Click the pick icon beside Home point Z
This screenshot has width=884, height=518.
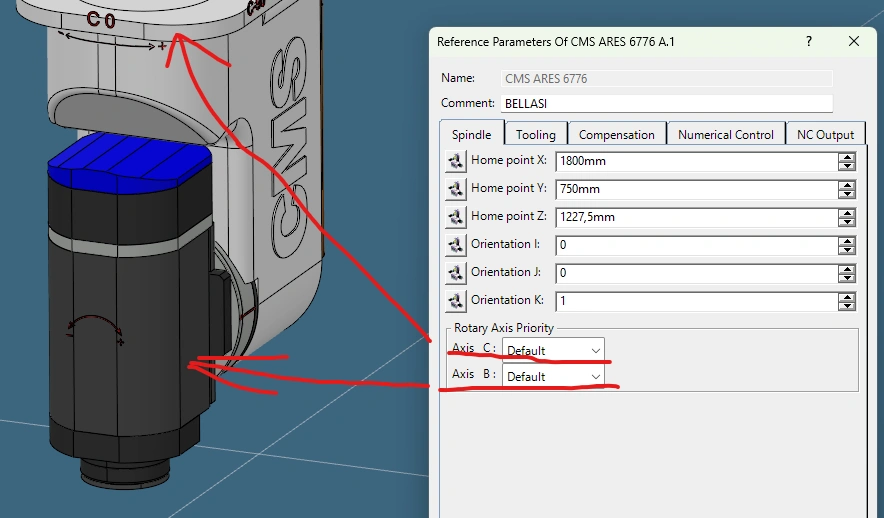456,217
